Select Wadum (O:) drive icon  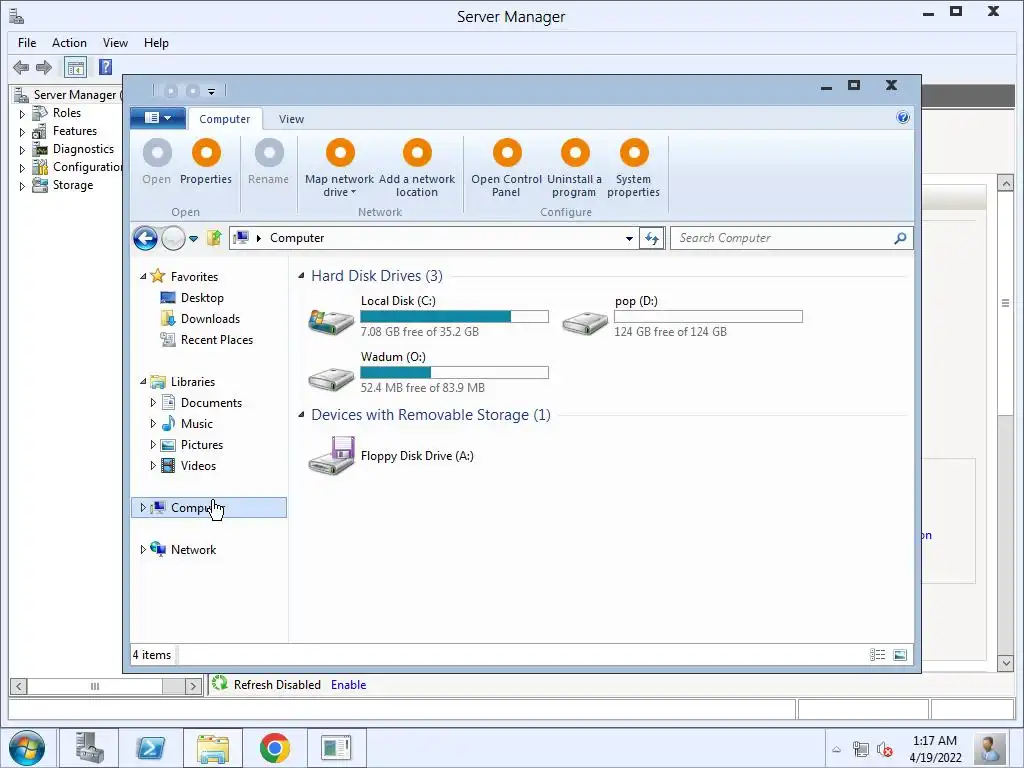click(332, 377)
